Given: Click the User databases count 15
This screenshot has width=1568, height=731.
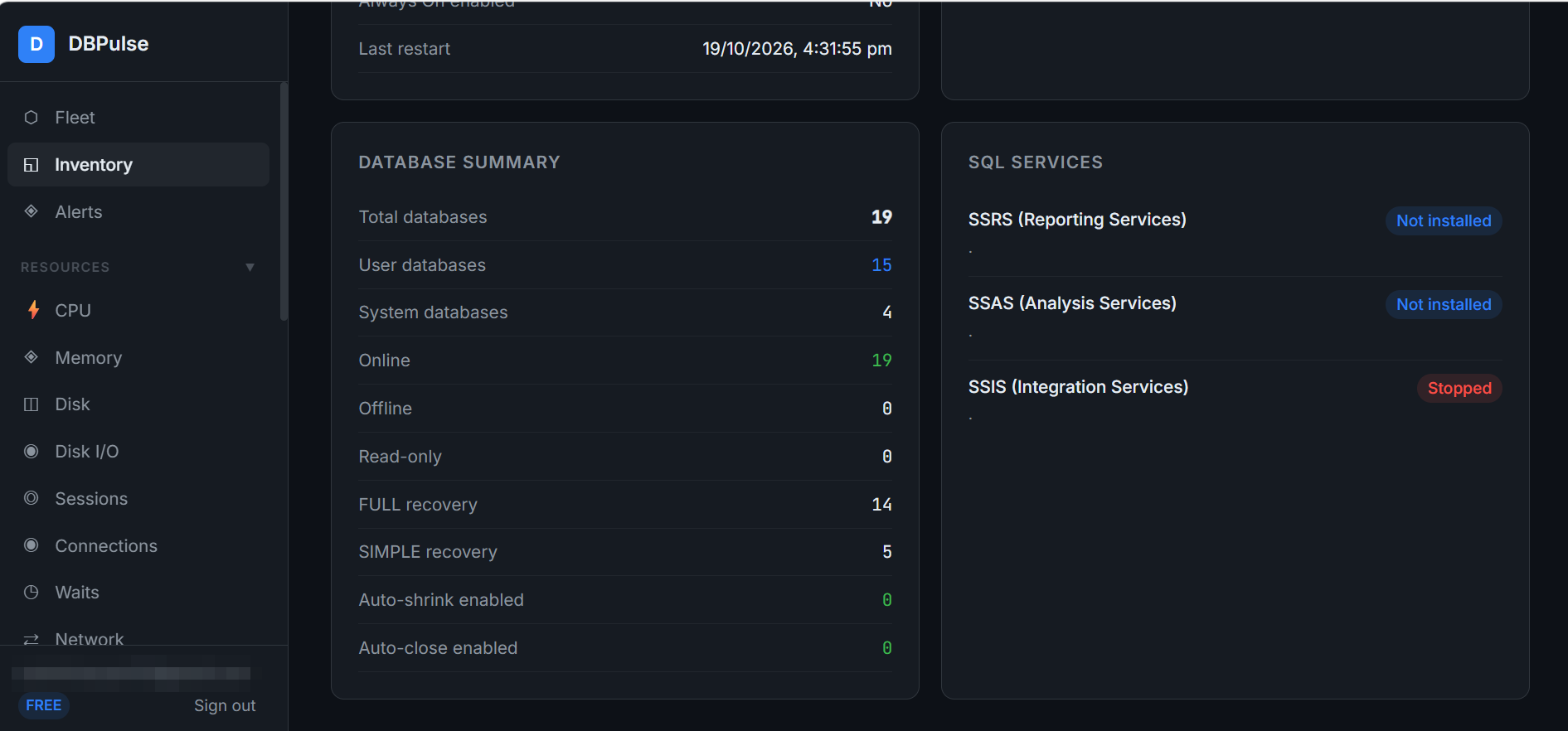Looking at the screenshot, I should [881, 265].
